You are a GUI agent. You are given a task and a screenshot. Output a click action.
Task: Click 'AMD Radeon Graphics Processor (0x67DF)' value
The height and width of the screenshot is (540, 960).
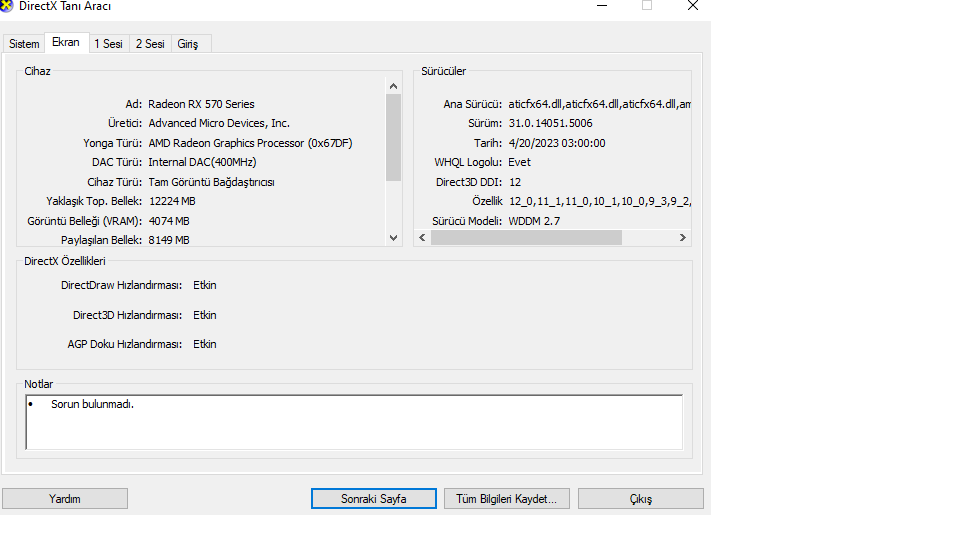click(x=250, y=143)
